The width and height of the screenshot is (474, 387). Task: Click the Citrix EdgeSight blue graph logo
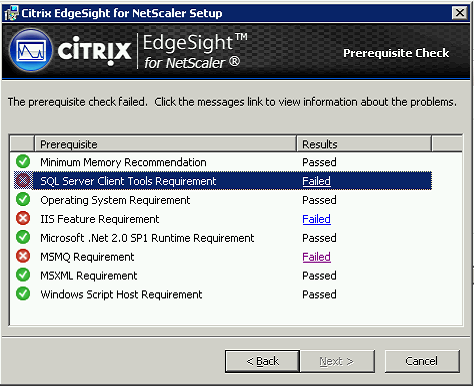pos(31,50)
